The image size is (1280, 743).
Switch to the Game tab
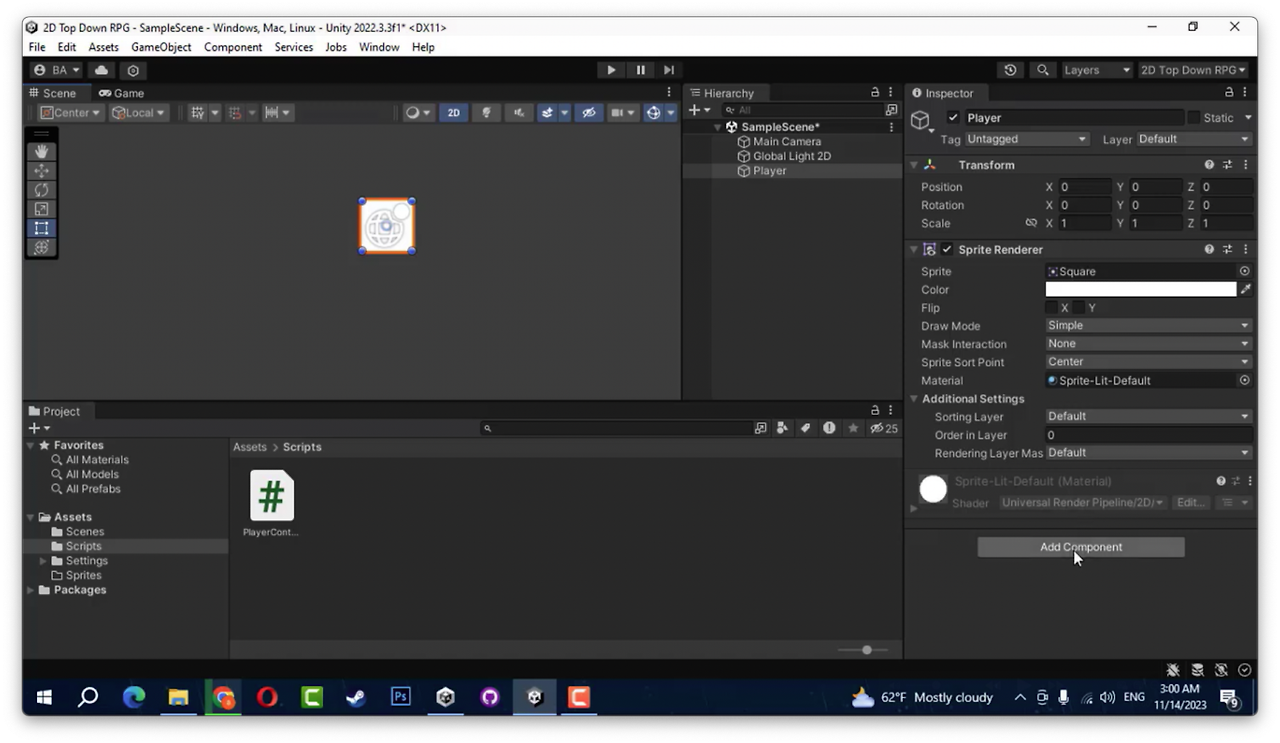point(121,93)
